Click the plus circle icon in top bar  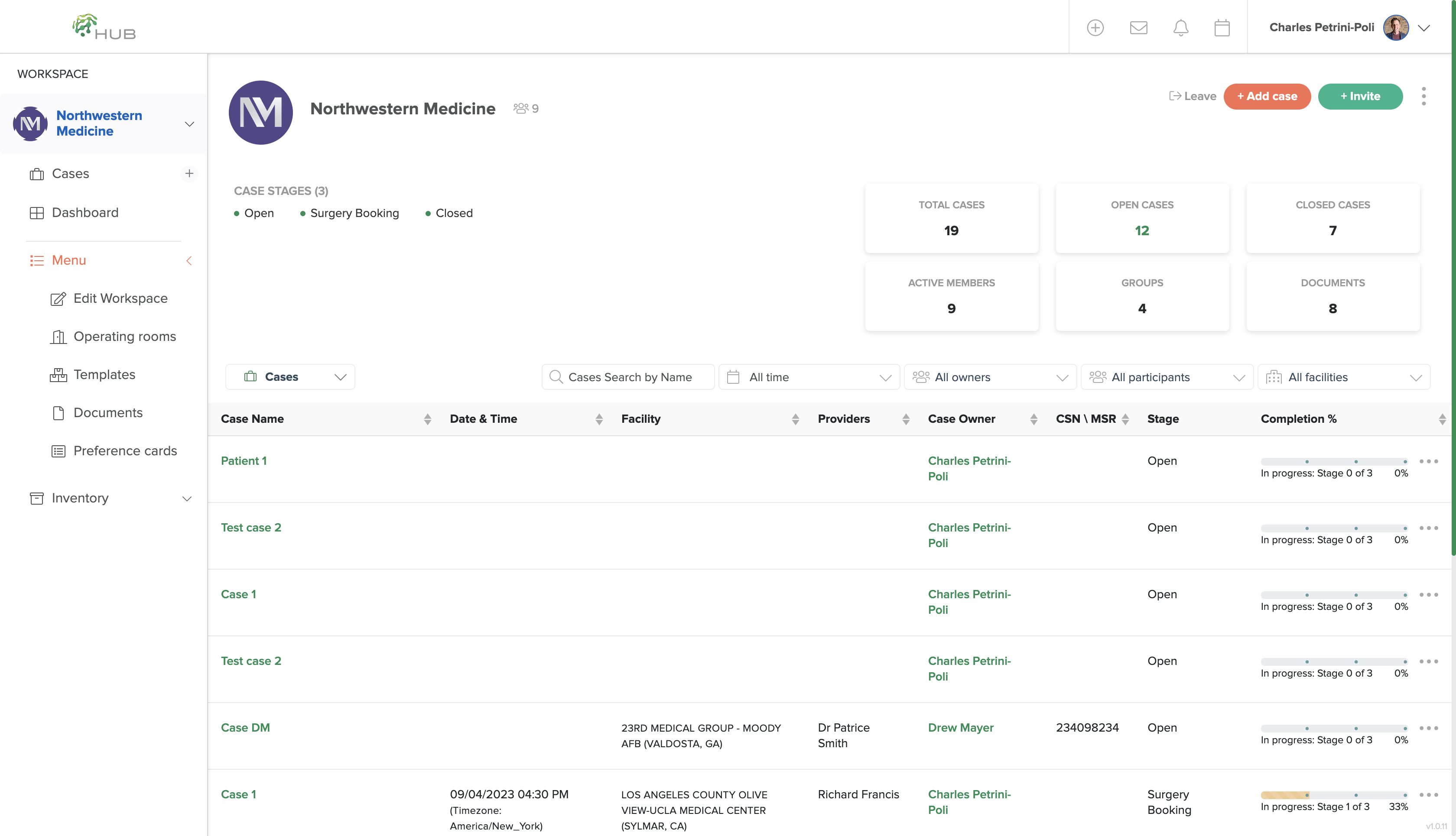(x=1095, y=28)
